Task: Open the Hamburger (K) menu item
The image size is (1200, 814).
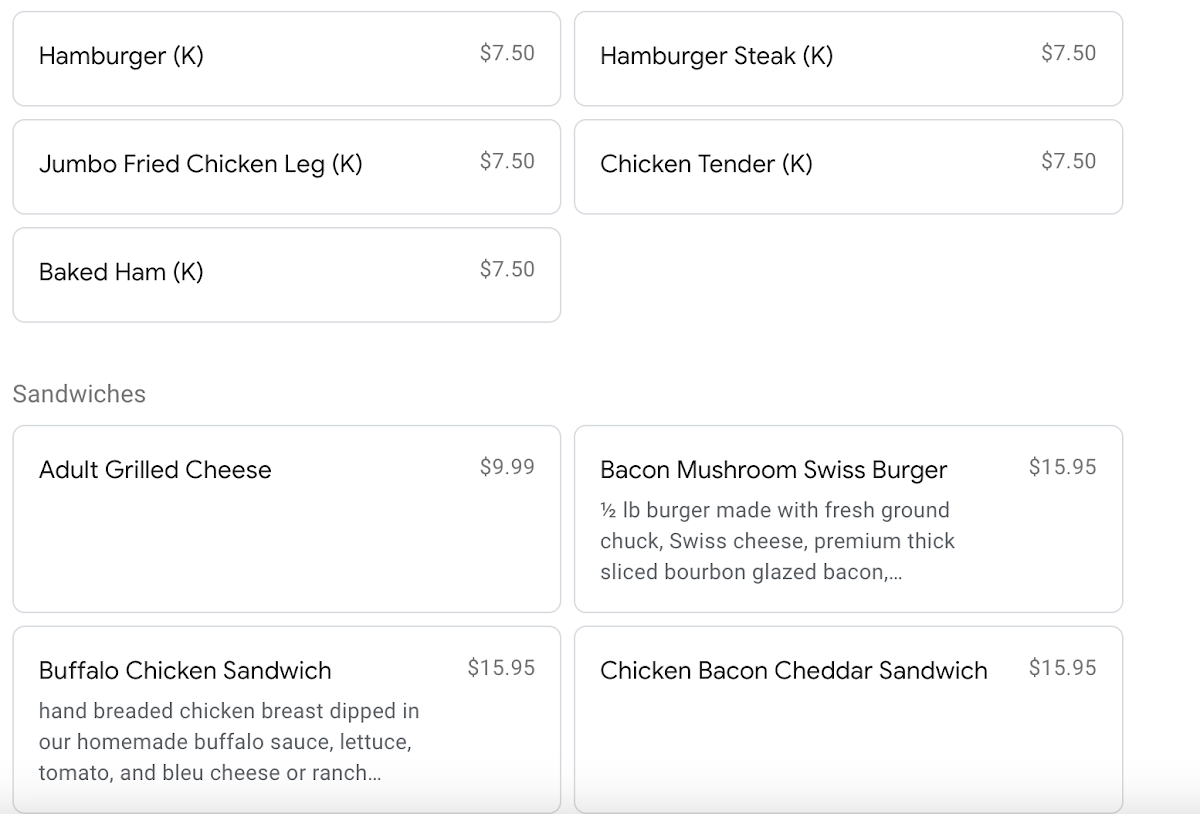Action: pos(286,58)
